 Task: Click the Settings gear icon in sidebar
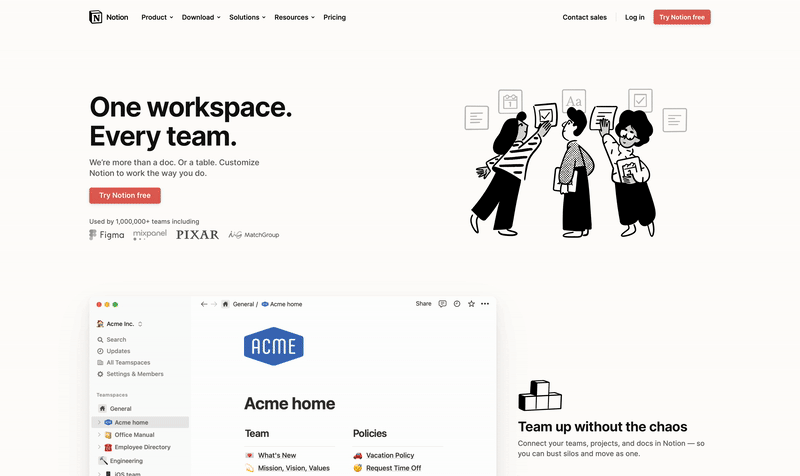pyautogui.click(x=100, y=374)
